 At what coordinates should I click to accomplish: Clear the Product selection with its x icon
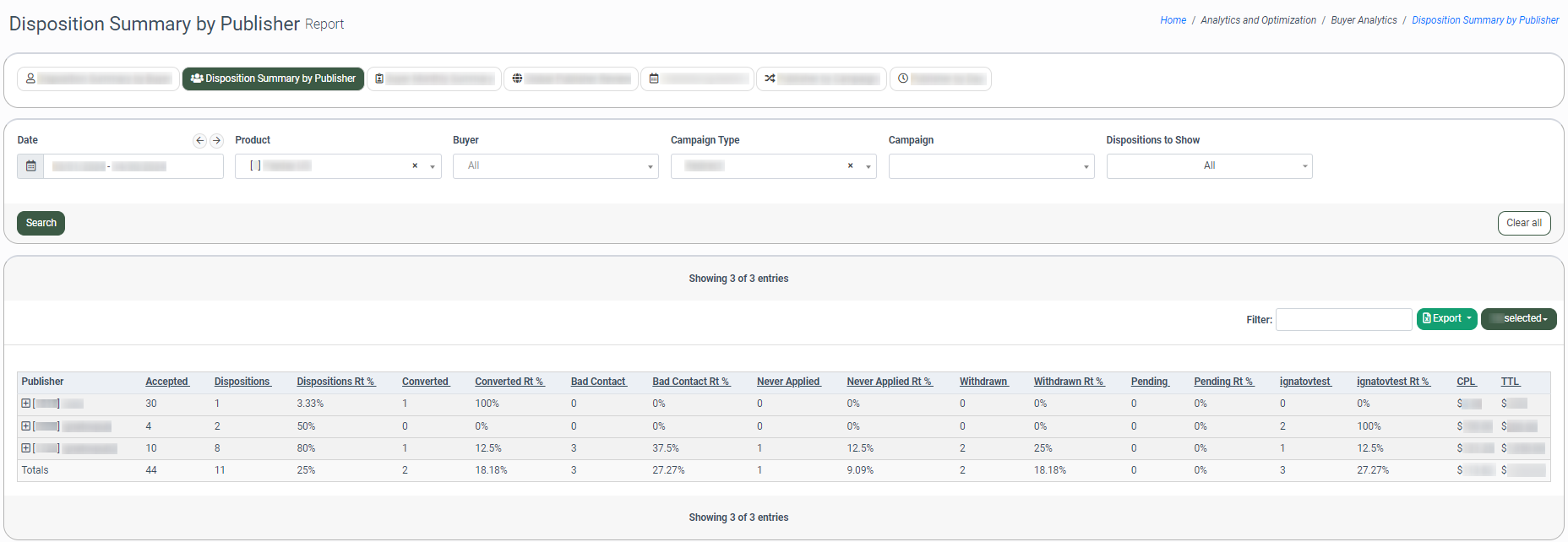415,166
